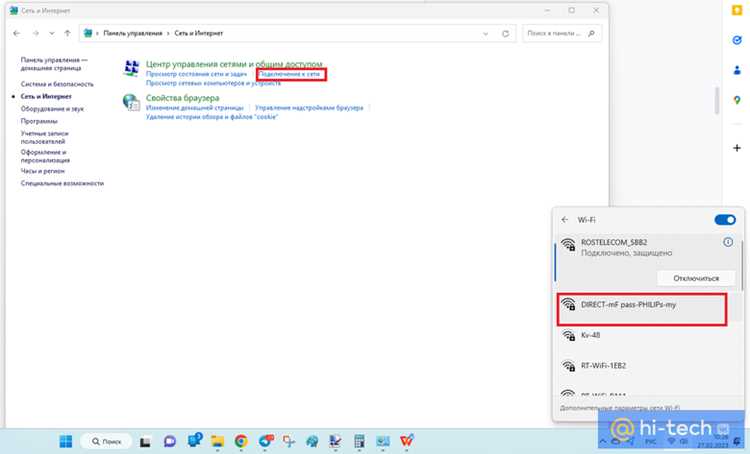Screen dimensions: 750x454
Task: Select the RT-WiFi-1EB2 network
Action: pyautogui.click(x=648, y=365)
